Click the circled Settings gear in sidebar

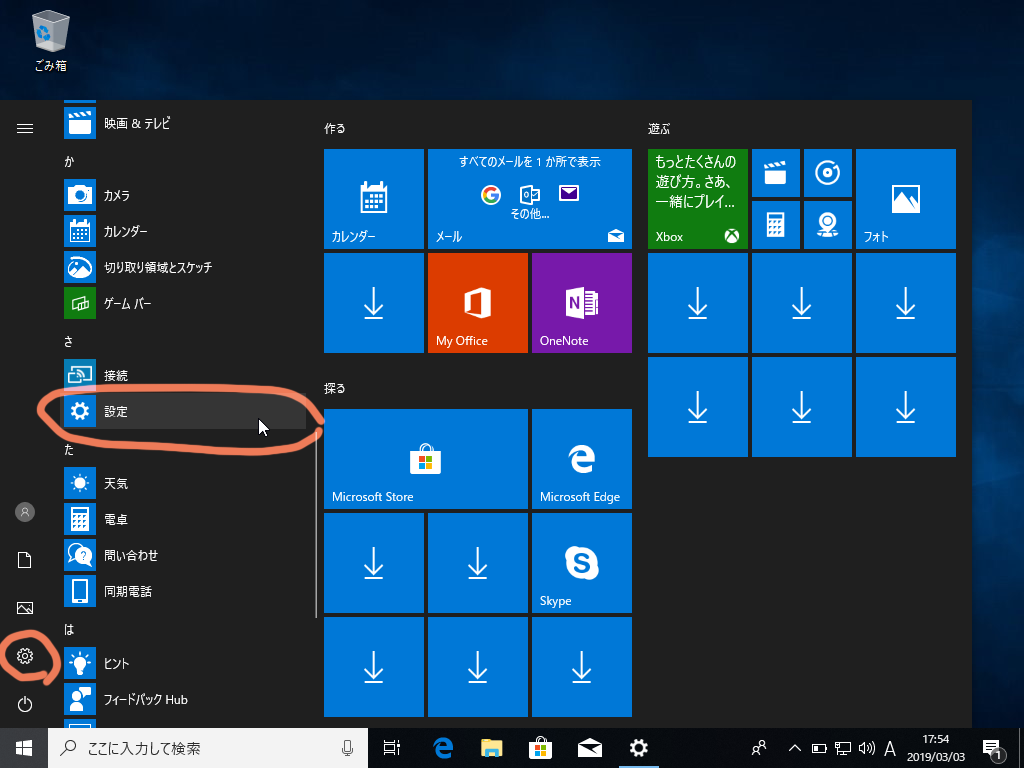pos(25,656)
